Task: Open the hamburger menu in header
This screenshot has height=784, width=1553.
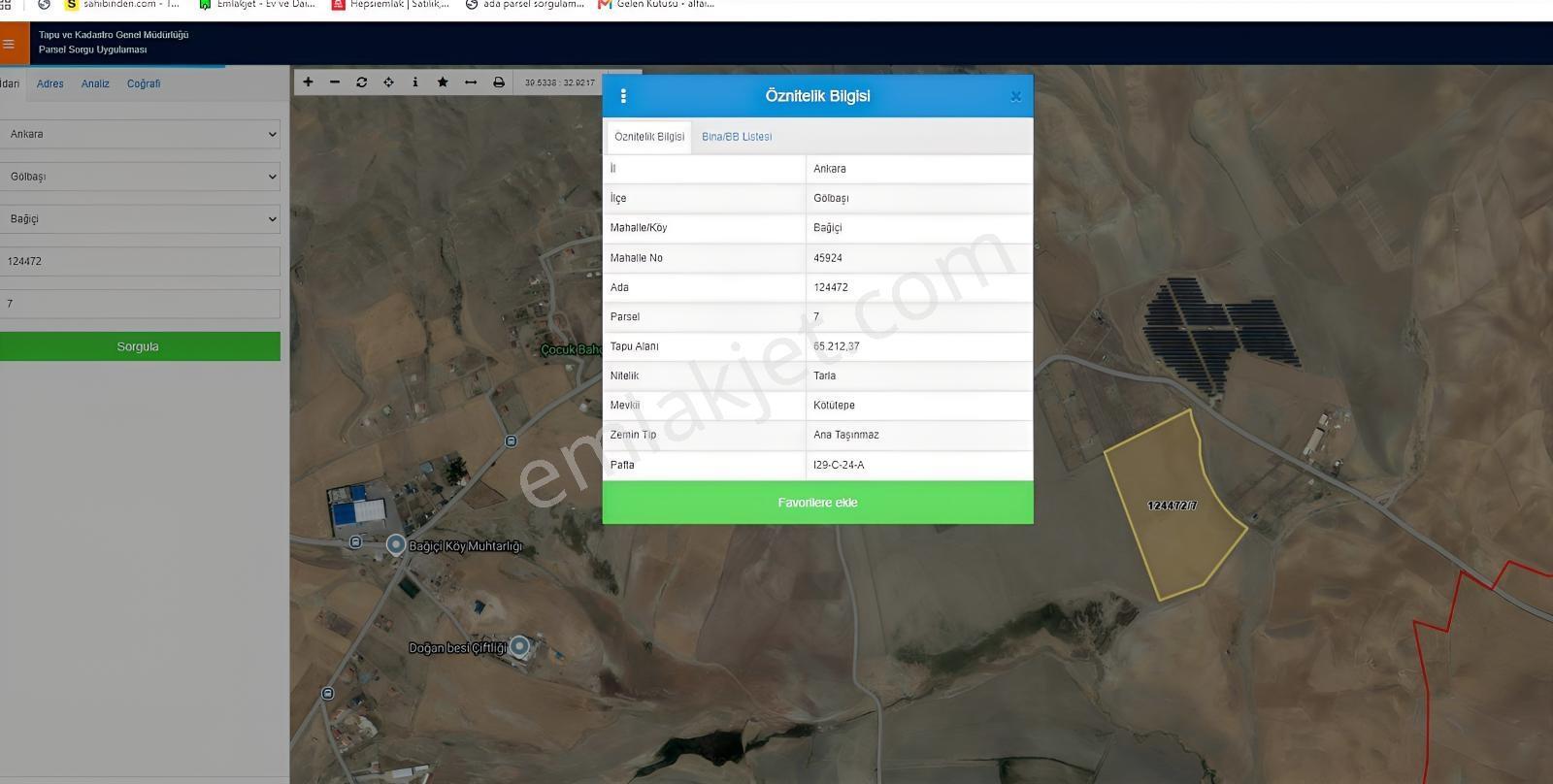Action: 9,44
